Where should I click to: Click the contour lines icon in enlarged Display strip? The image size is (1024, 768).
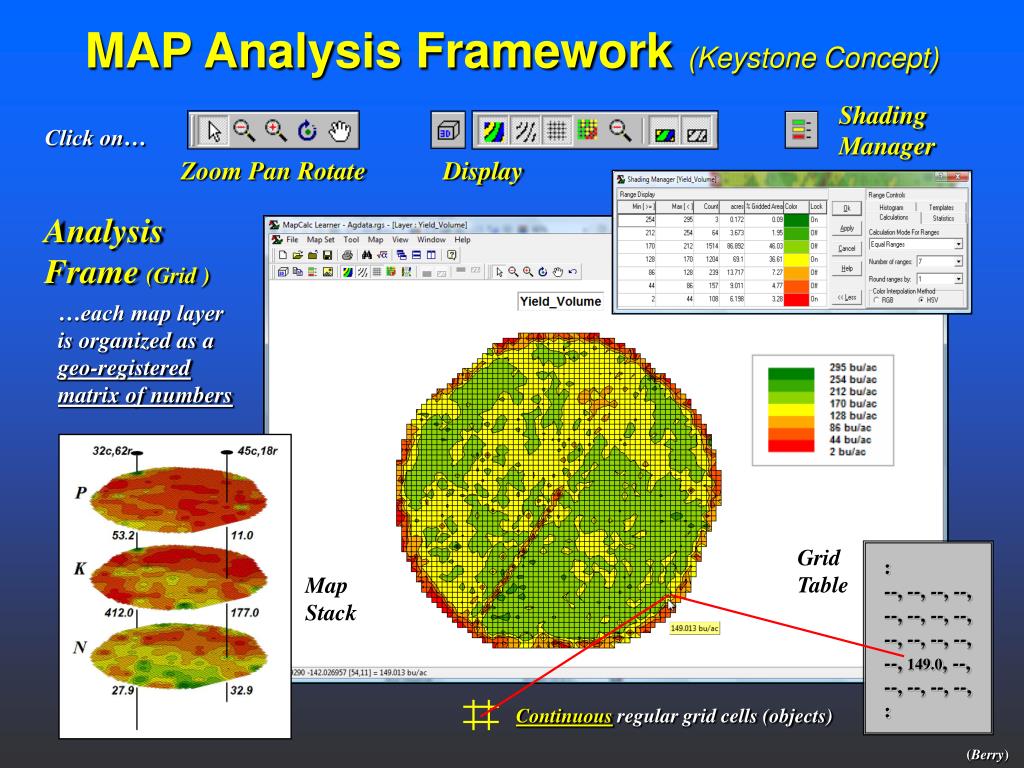coord(524,131)
